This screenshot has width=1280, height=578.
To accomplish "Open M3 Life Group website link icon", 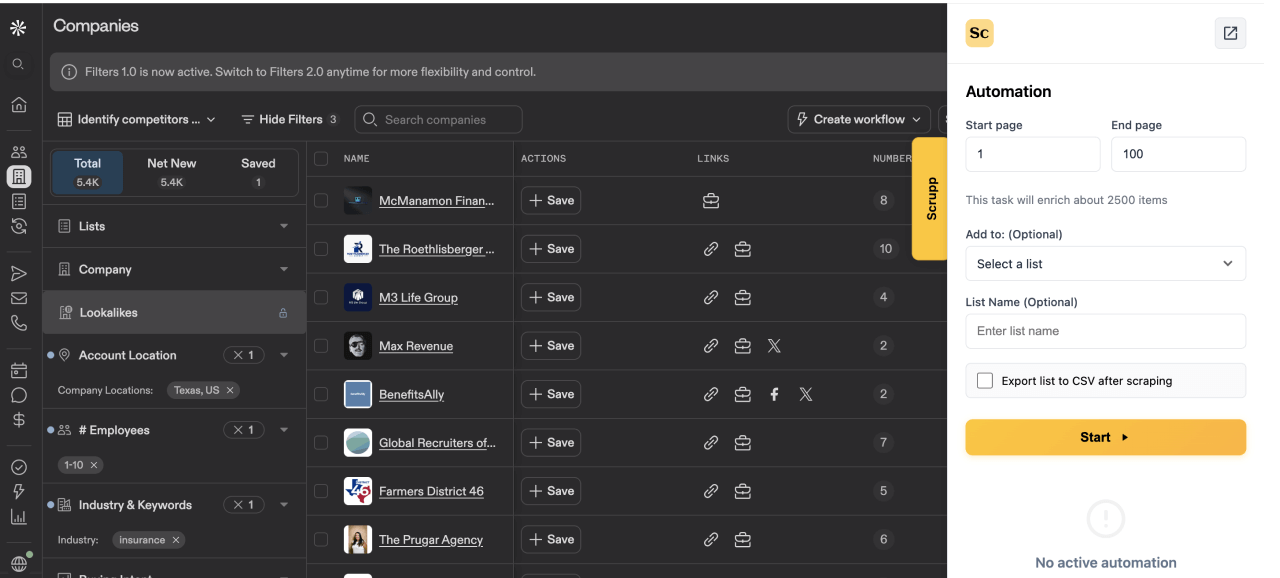I will pyautogui.click(x=711, y=297).
